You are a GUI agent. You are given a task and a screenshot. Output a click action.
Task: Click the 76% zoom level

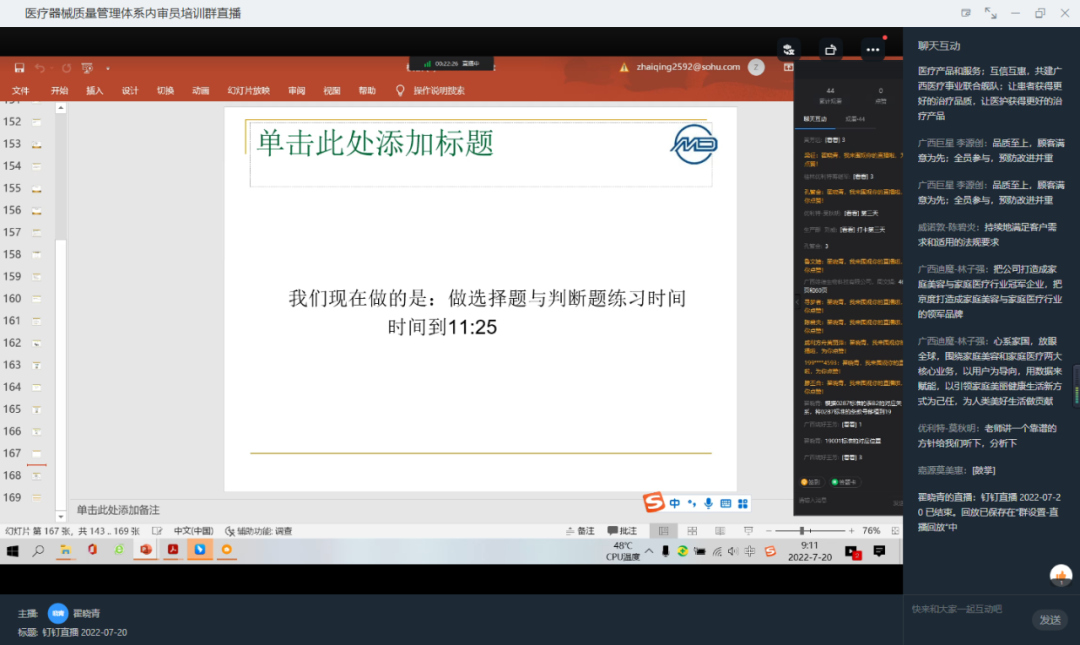[871, 531]
